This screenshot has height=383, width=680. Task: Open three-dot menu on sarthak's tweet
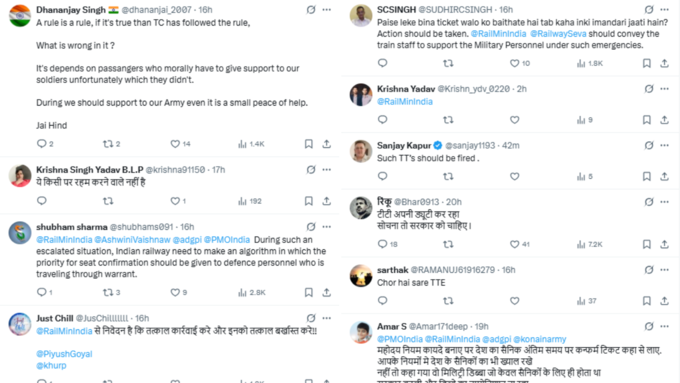[x=664, y=270]
